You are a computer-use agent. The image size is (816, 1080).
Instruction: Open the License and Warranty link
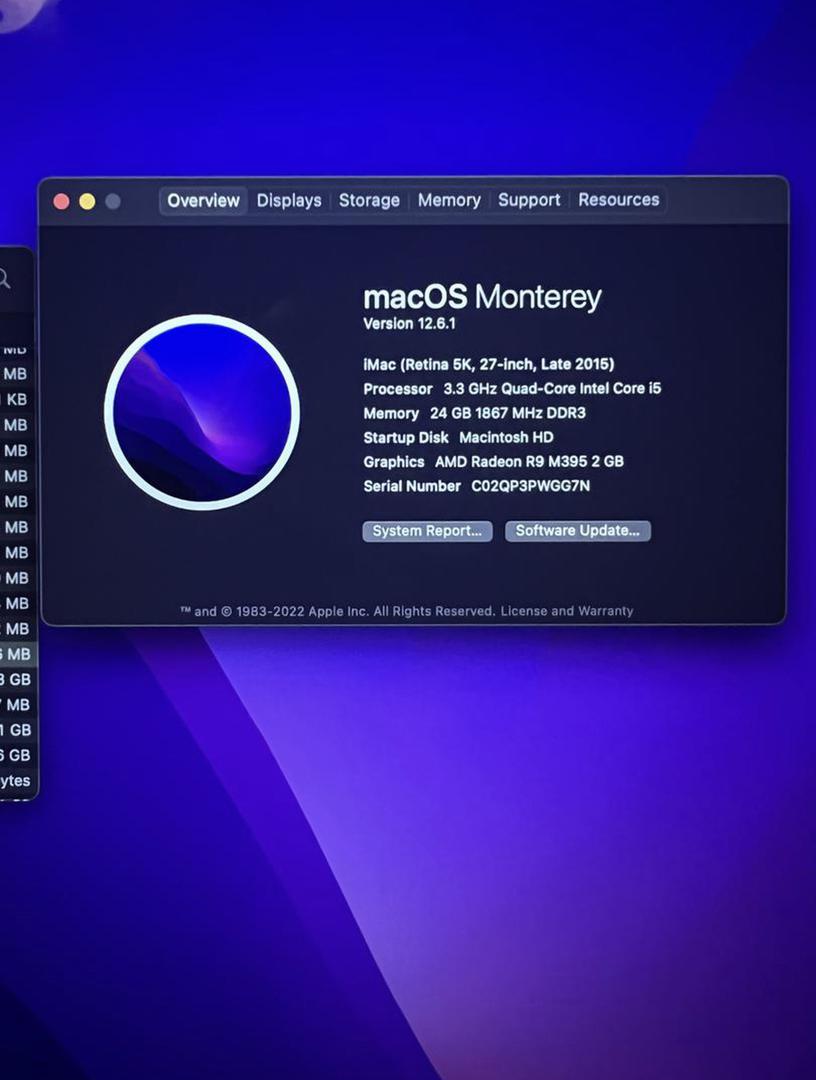coord(567,611)
